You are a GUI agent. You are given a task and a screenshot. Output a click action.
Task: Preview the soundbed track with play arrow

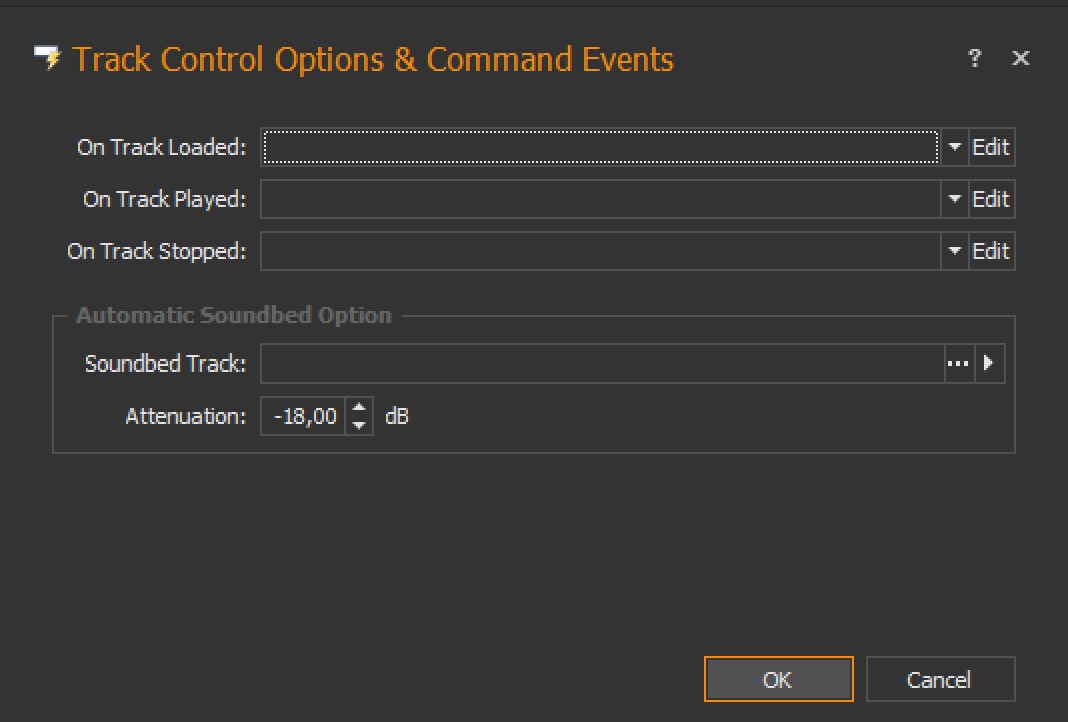989,364
